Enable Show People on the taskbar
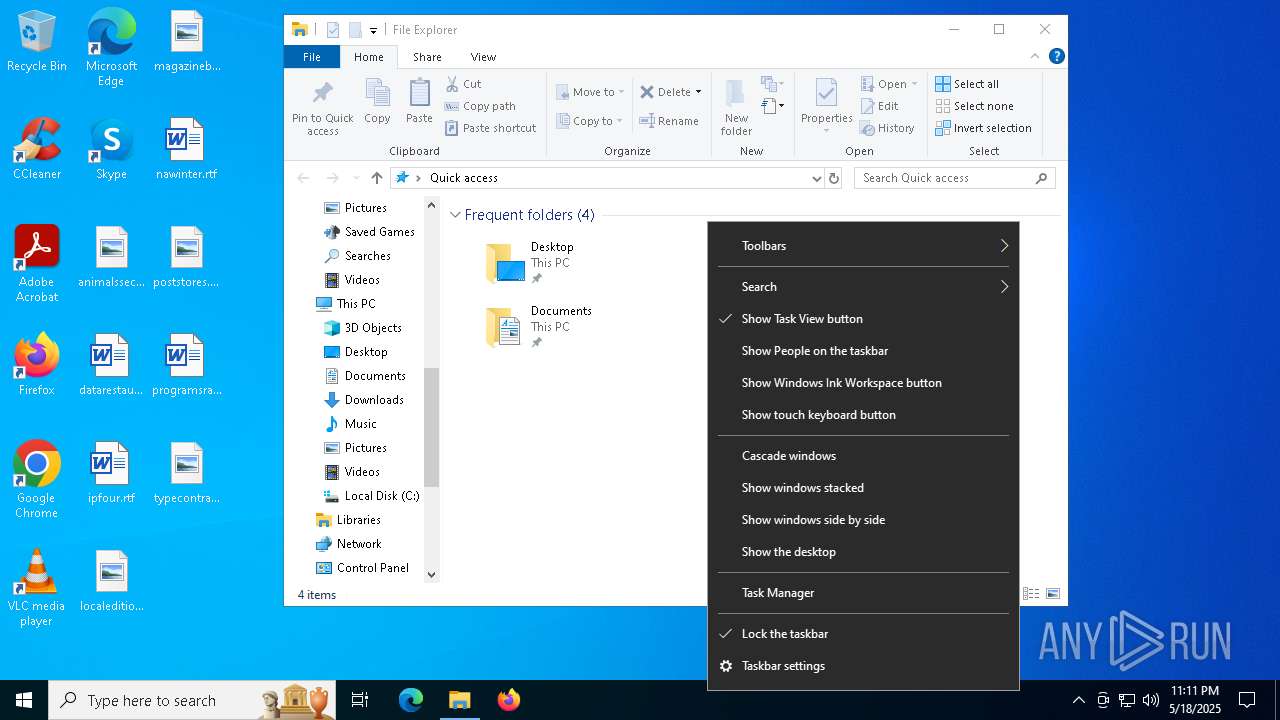1280x720 pixels. pyautogui.click(x=863, y=351)
